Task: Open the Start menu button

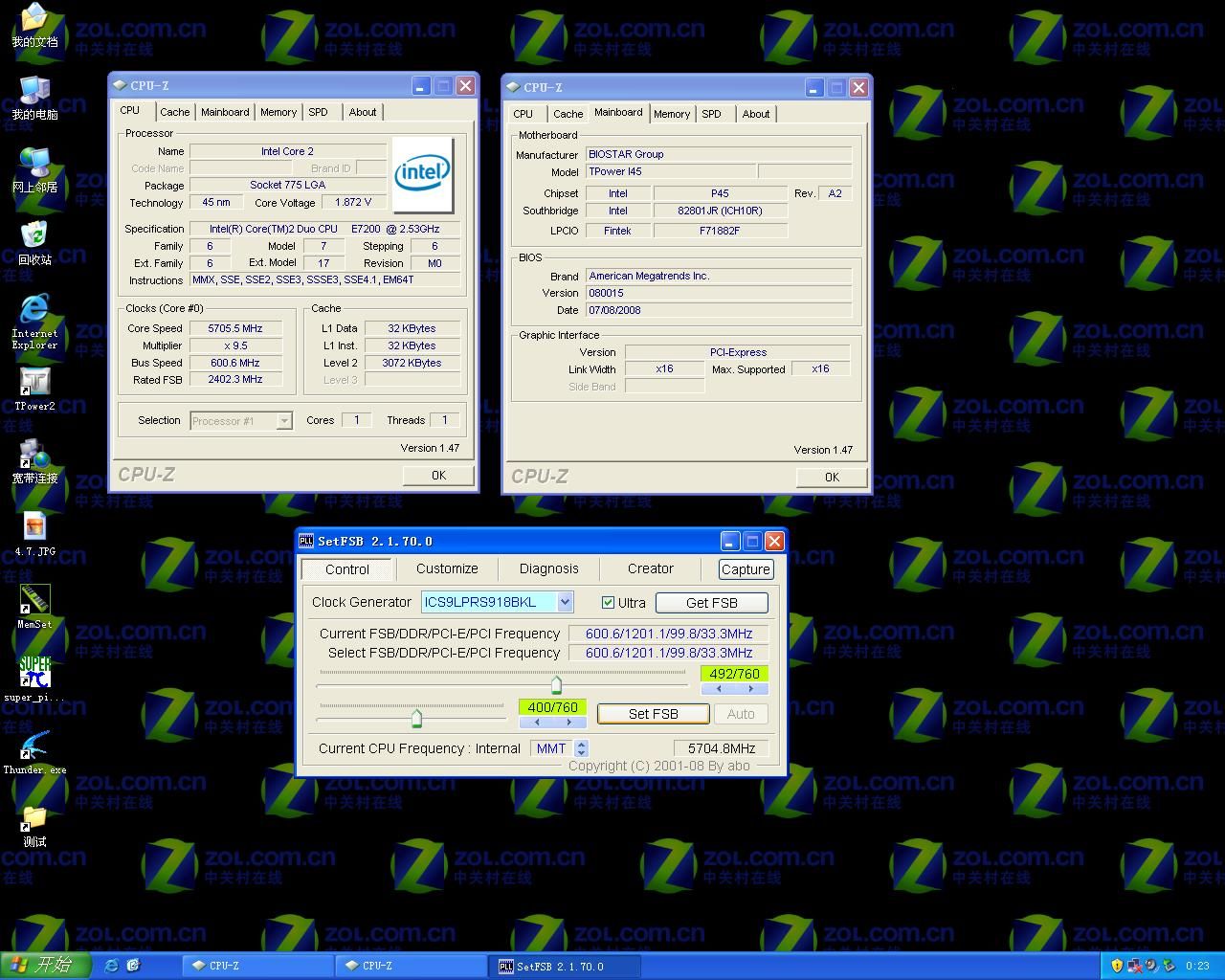Action: point(45,966)
